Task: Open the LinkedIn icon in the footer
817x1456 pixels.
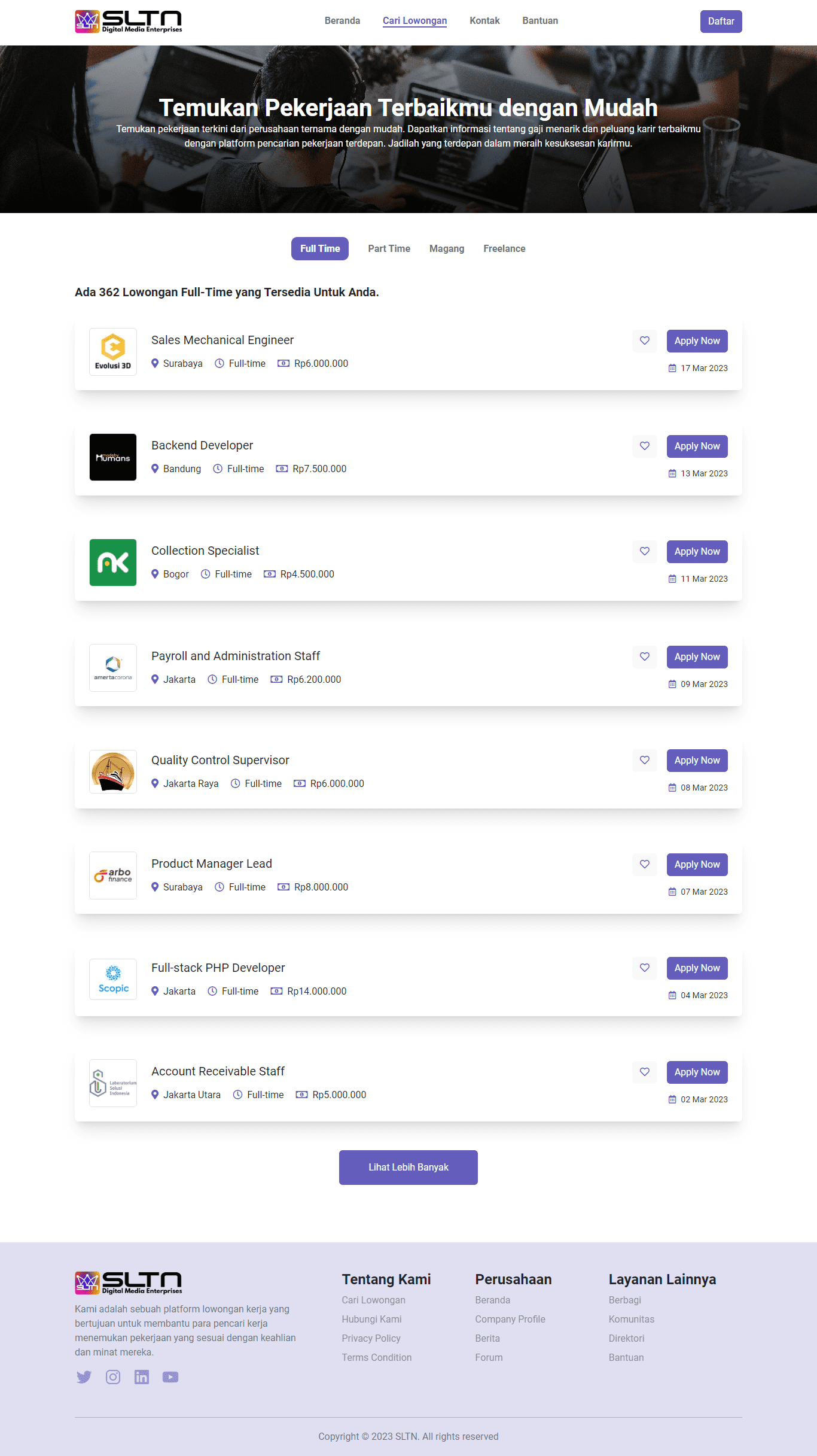Action: click(142, 1377)
